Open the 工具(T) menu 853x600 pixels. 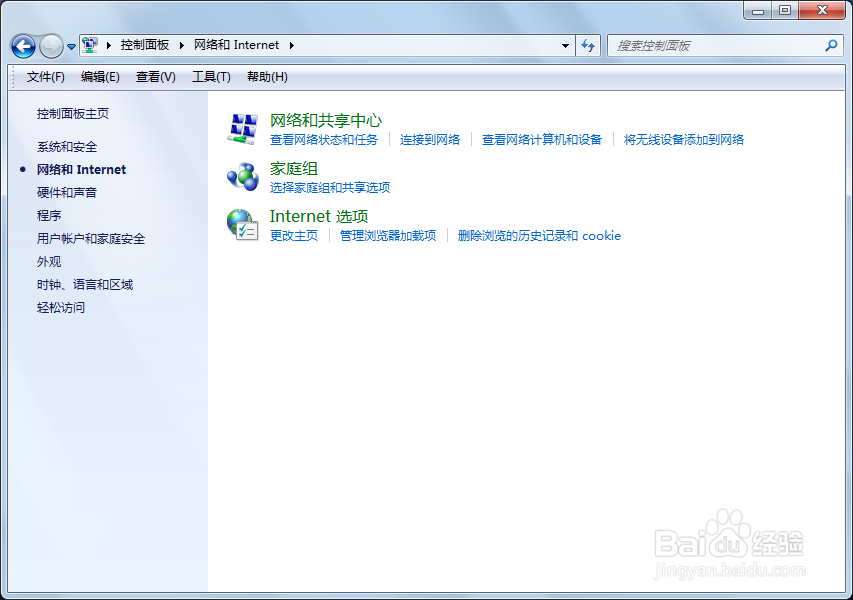click(211, 77)
